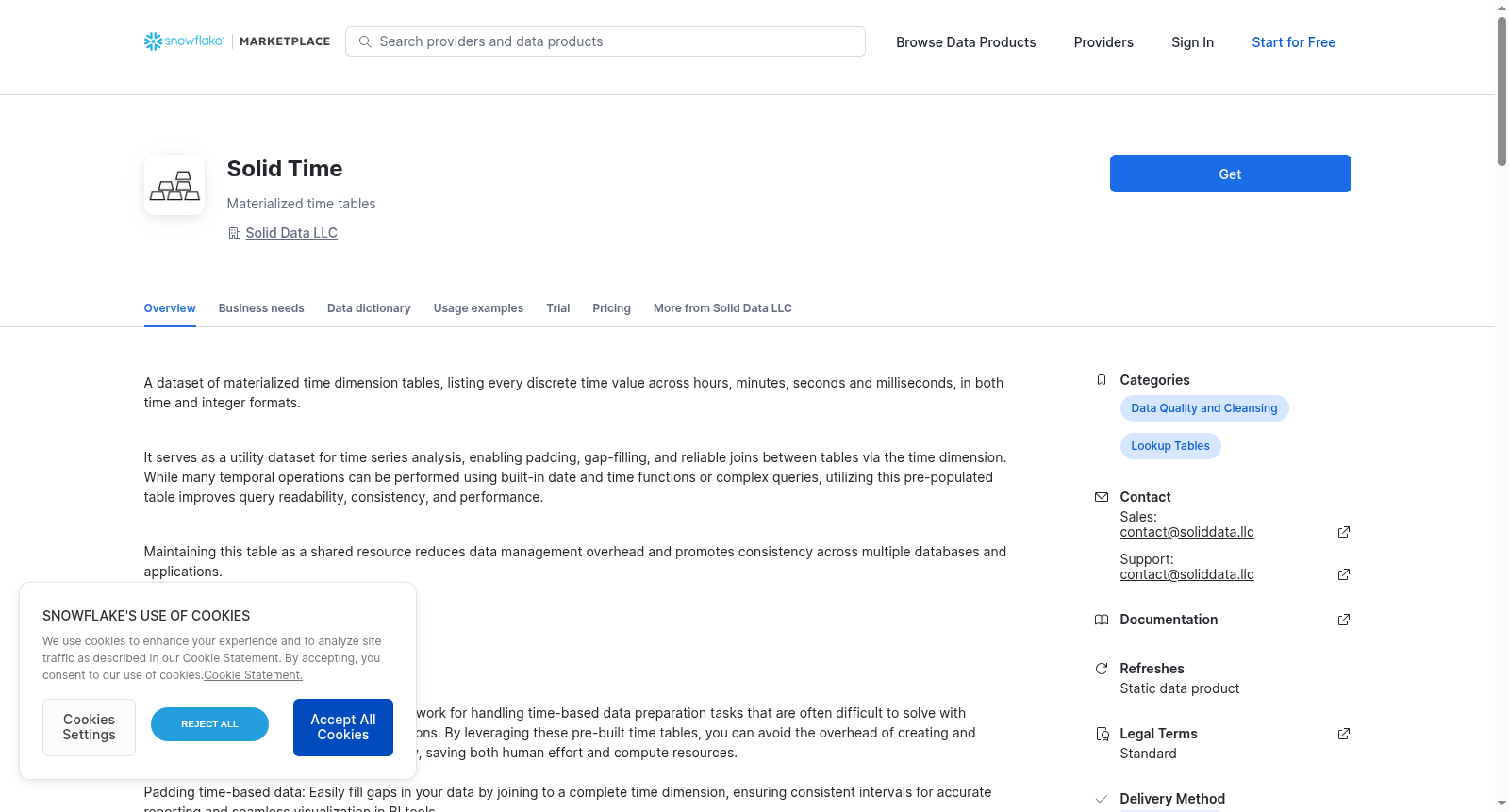The width and height of the screenshot is (1509, 812).
Task: Open the Cookie Statement link
Action: [x=253, y=675]
